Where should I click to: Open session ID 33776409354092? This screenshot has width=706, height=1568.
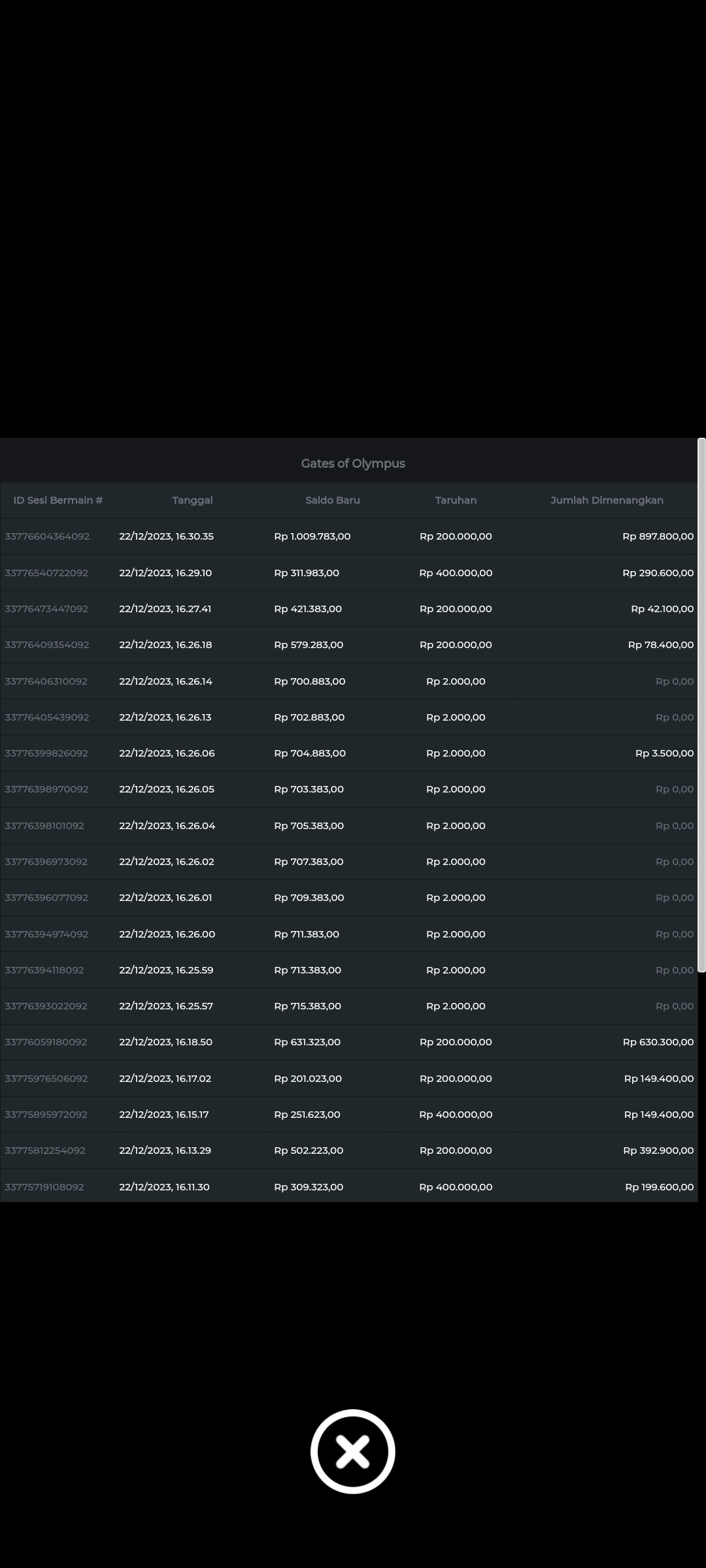(47, 645)
